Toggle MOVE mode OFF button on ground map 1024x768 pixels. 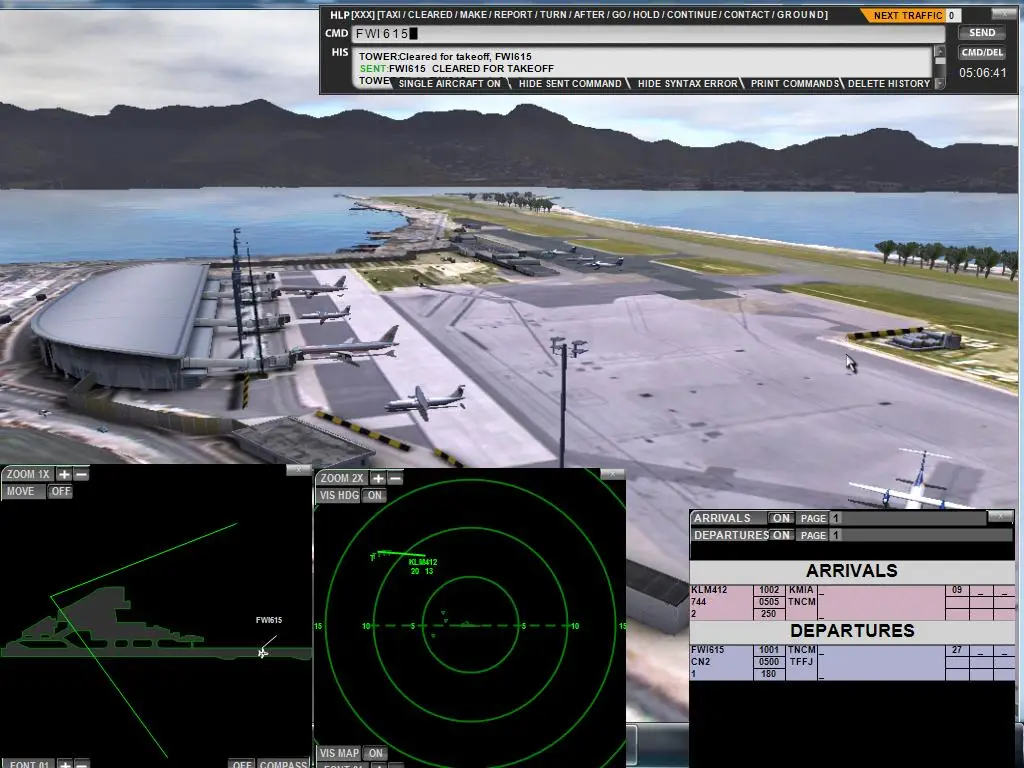point(61,491)
